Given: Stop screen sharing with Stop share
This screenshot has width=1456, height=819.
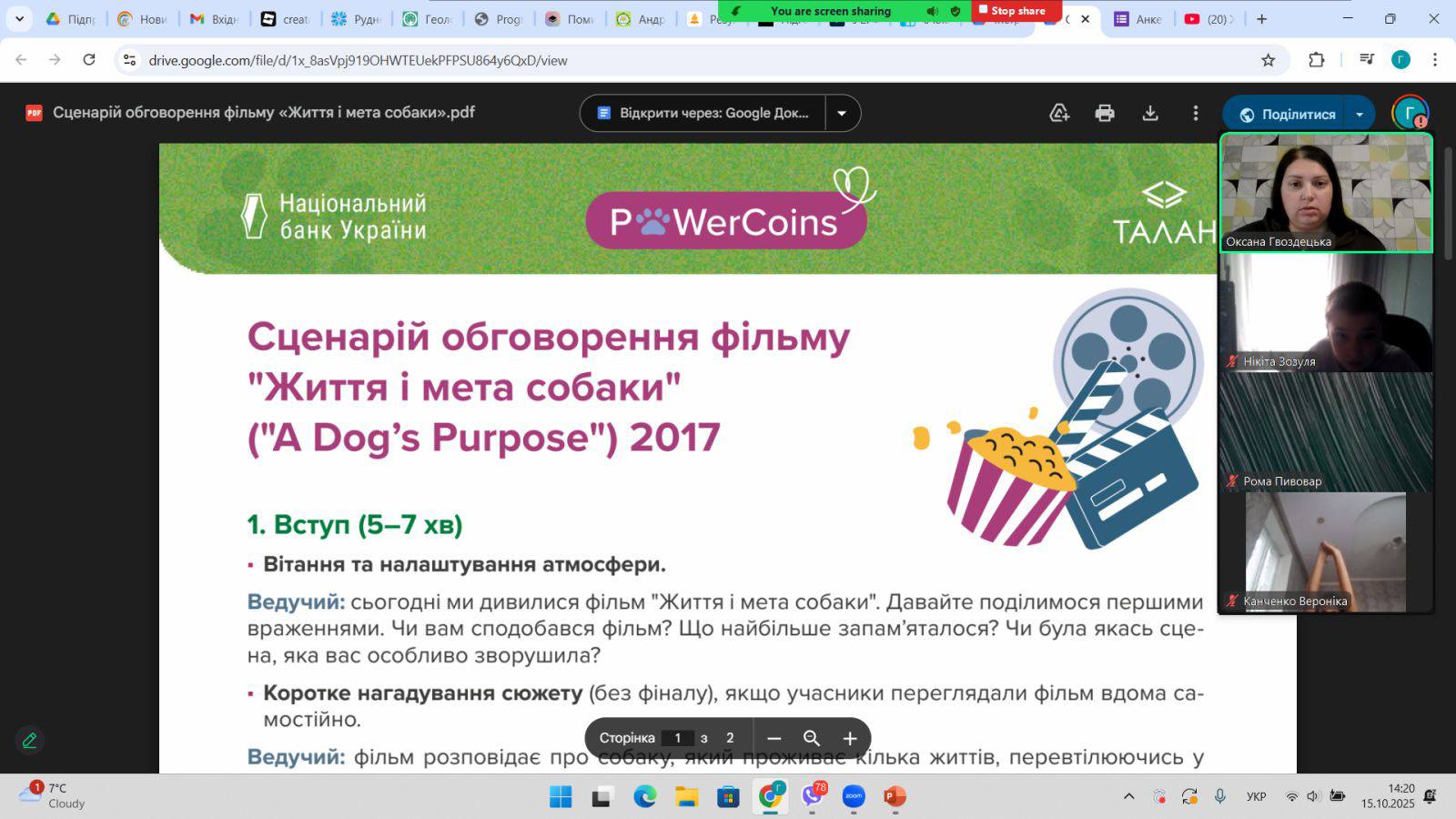Looking at the screenshot, I should tap(1016, 11).
